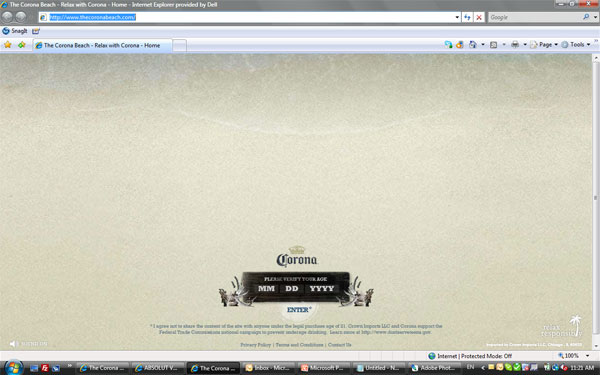Click the green checkmark tray icon

(517, 367)
